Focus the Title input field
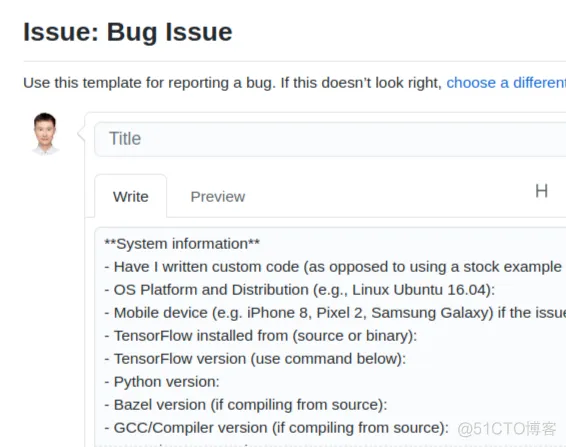566x447 pixels. tap(330, 139)
